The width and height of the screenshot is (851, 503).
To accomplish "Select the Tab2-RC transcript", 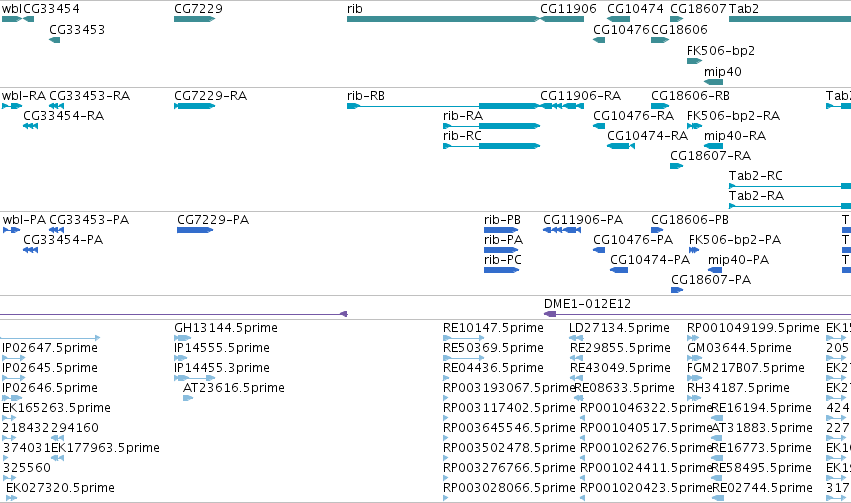I will (790, 186).
